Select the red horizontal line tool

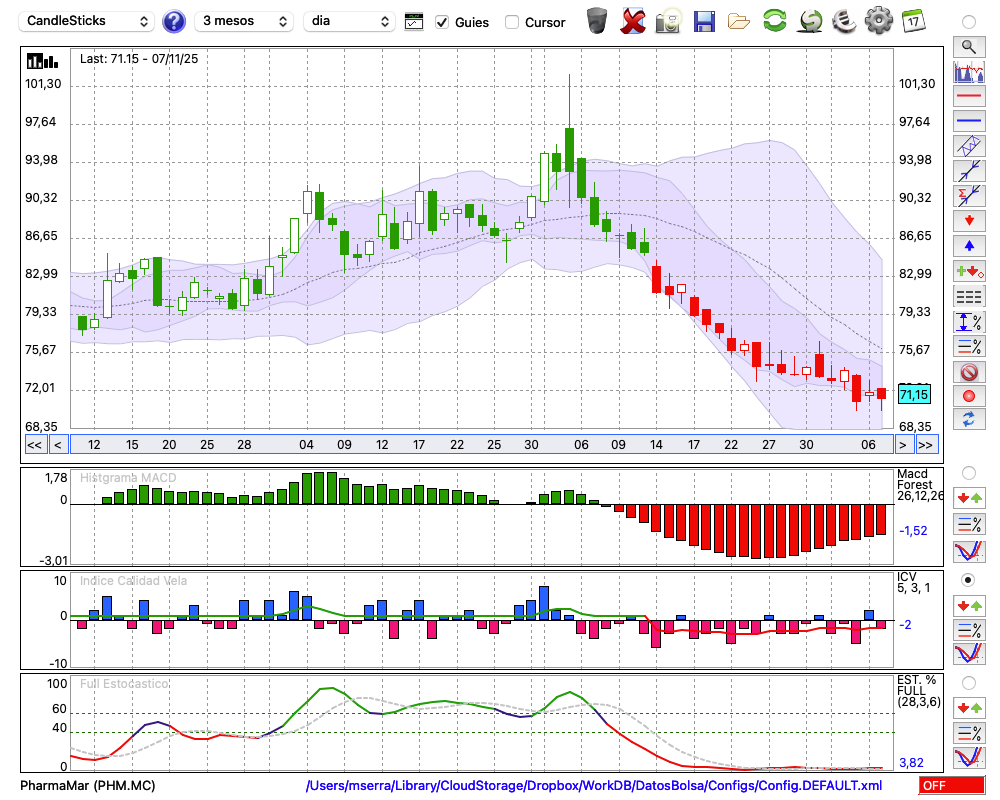tap(968, 97)
